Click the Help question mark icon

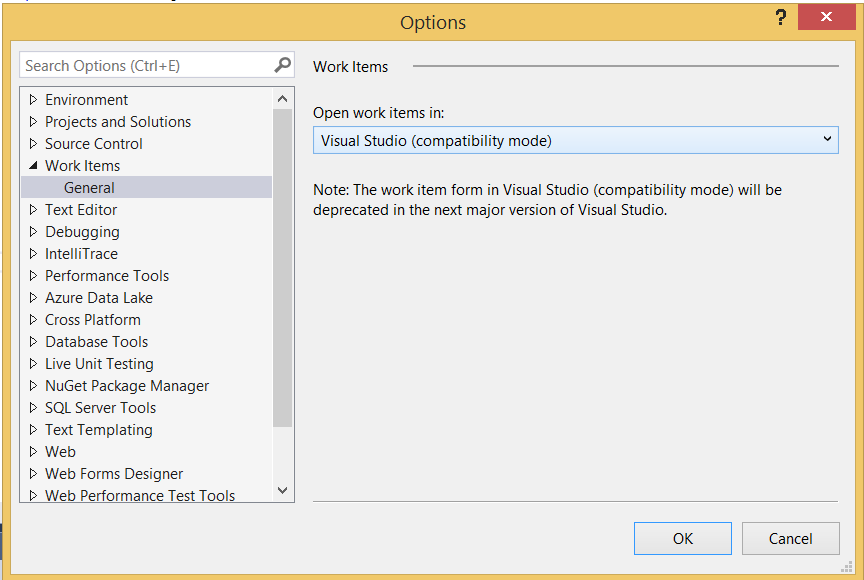point(780,17)
